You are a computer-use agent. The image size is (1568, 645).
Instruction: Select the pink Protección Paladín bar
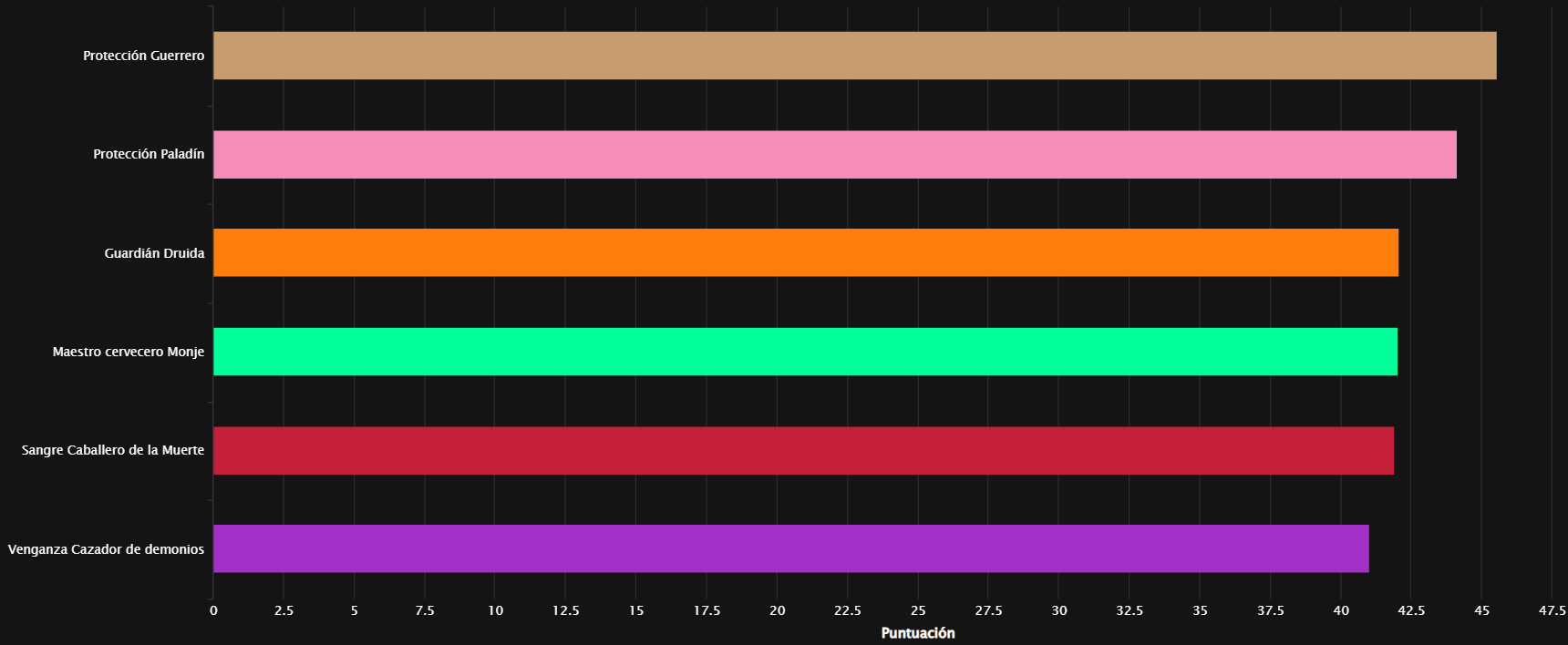(835, 154)
